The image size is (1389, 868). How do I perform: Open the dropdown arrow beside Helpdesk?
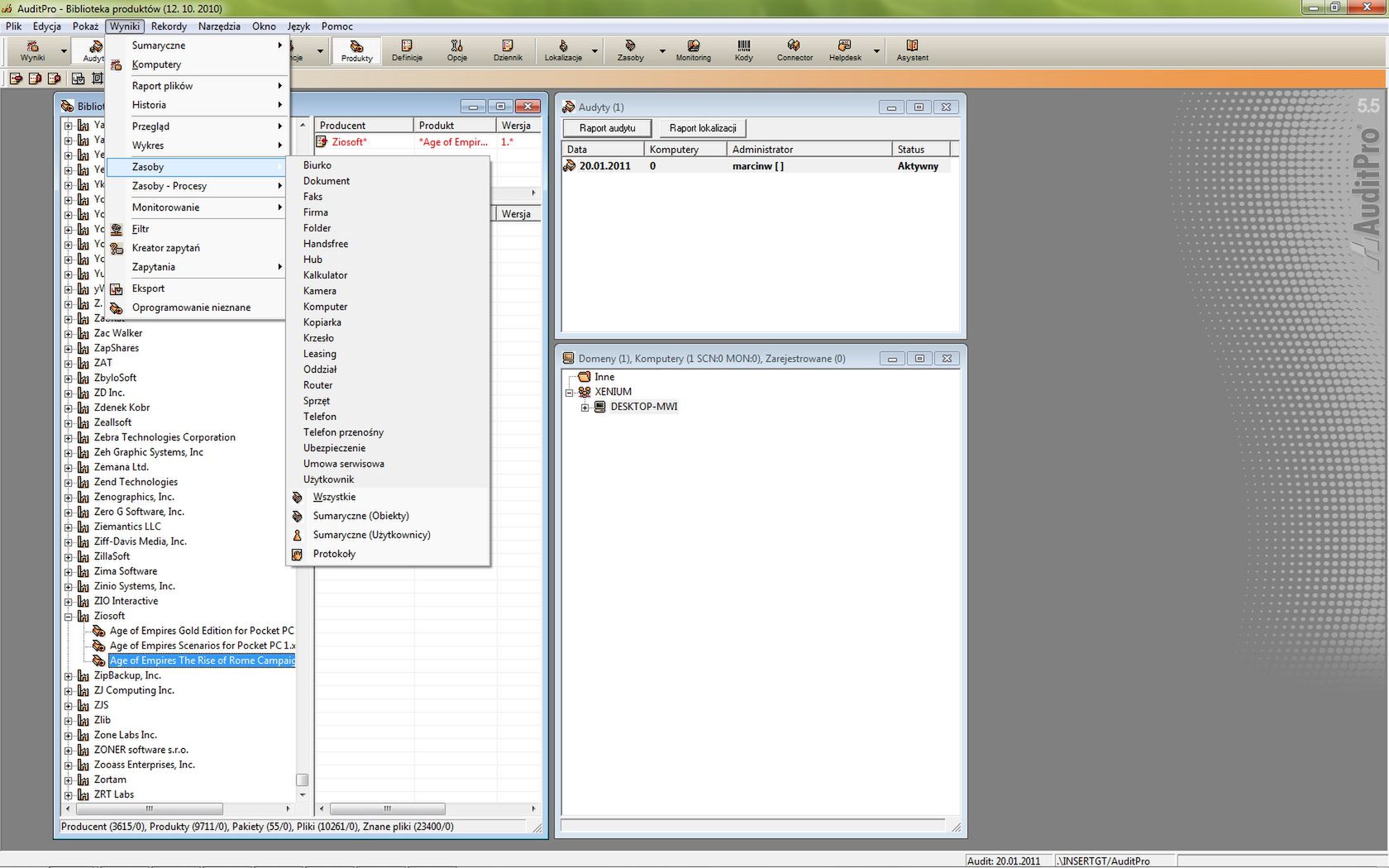[x=876, y=51]
